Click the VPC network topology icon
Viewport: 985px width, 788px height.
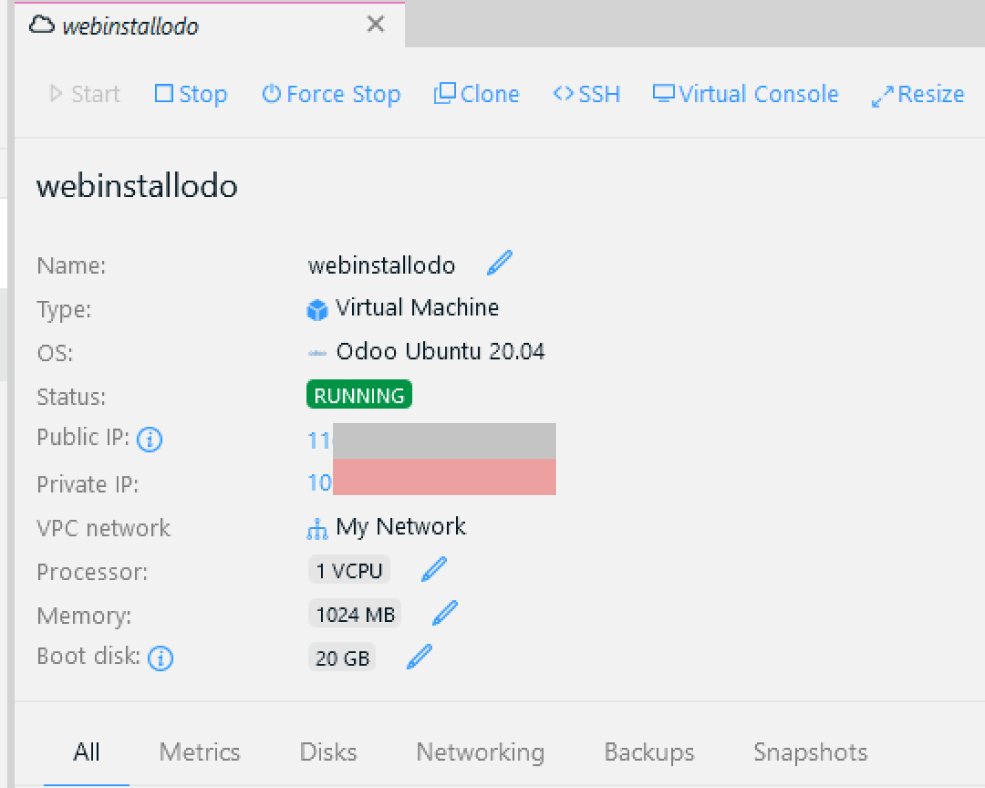316,527
